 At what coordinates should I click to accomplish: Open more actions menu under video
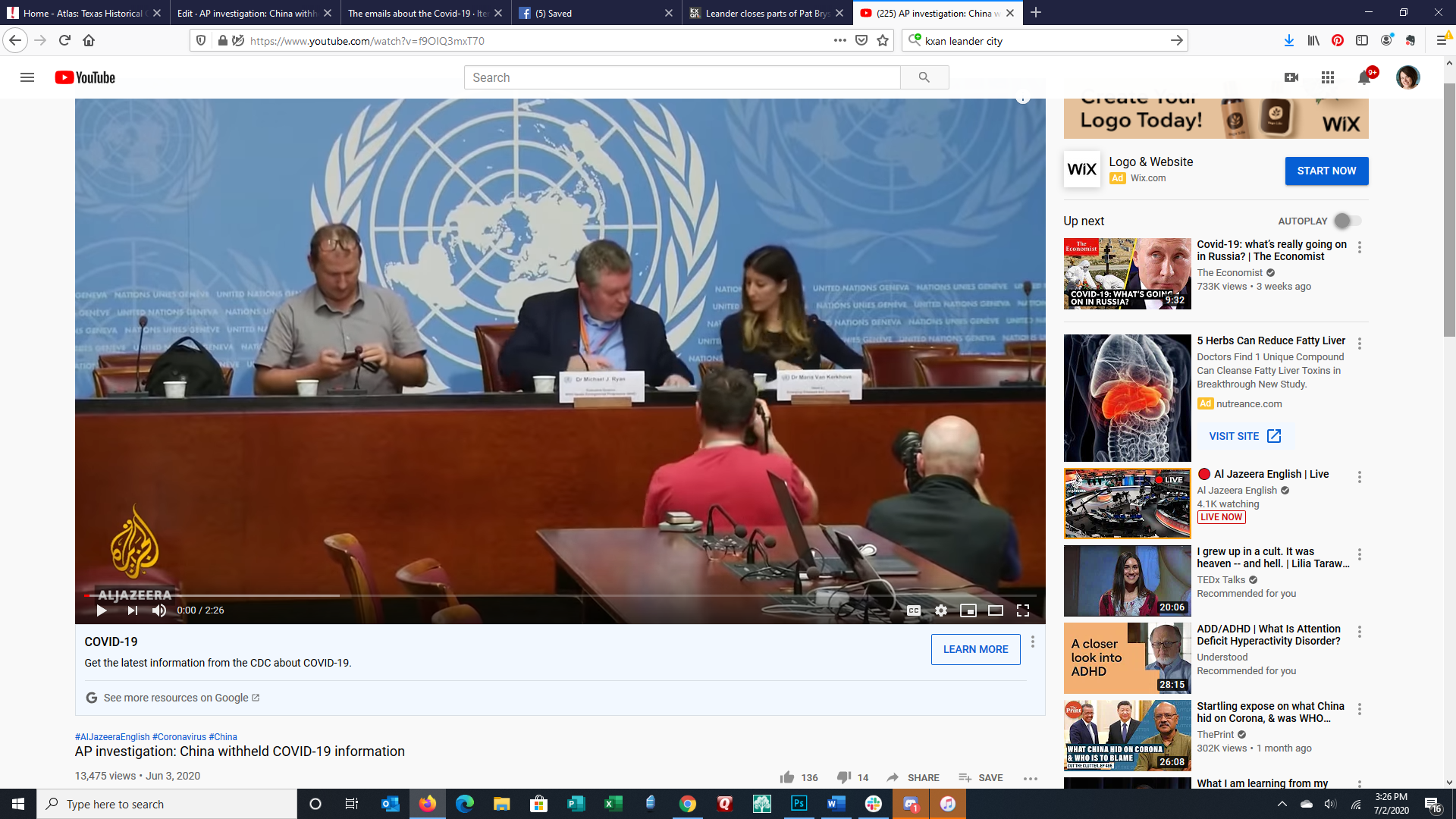1030,777
